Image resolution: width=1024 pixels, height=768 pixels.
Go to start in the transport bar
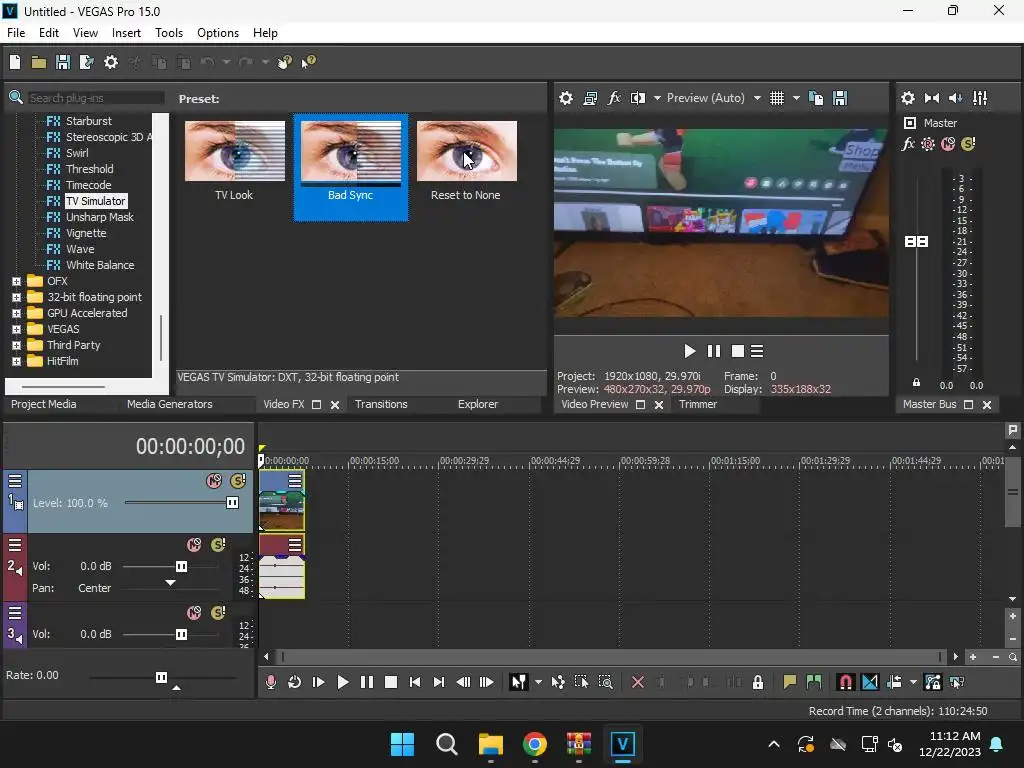click(x=415, y=682)
